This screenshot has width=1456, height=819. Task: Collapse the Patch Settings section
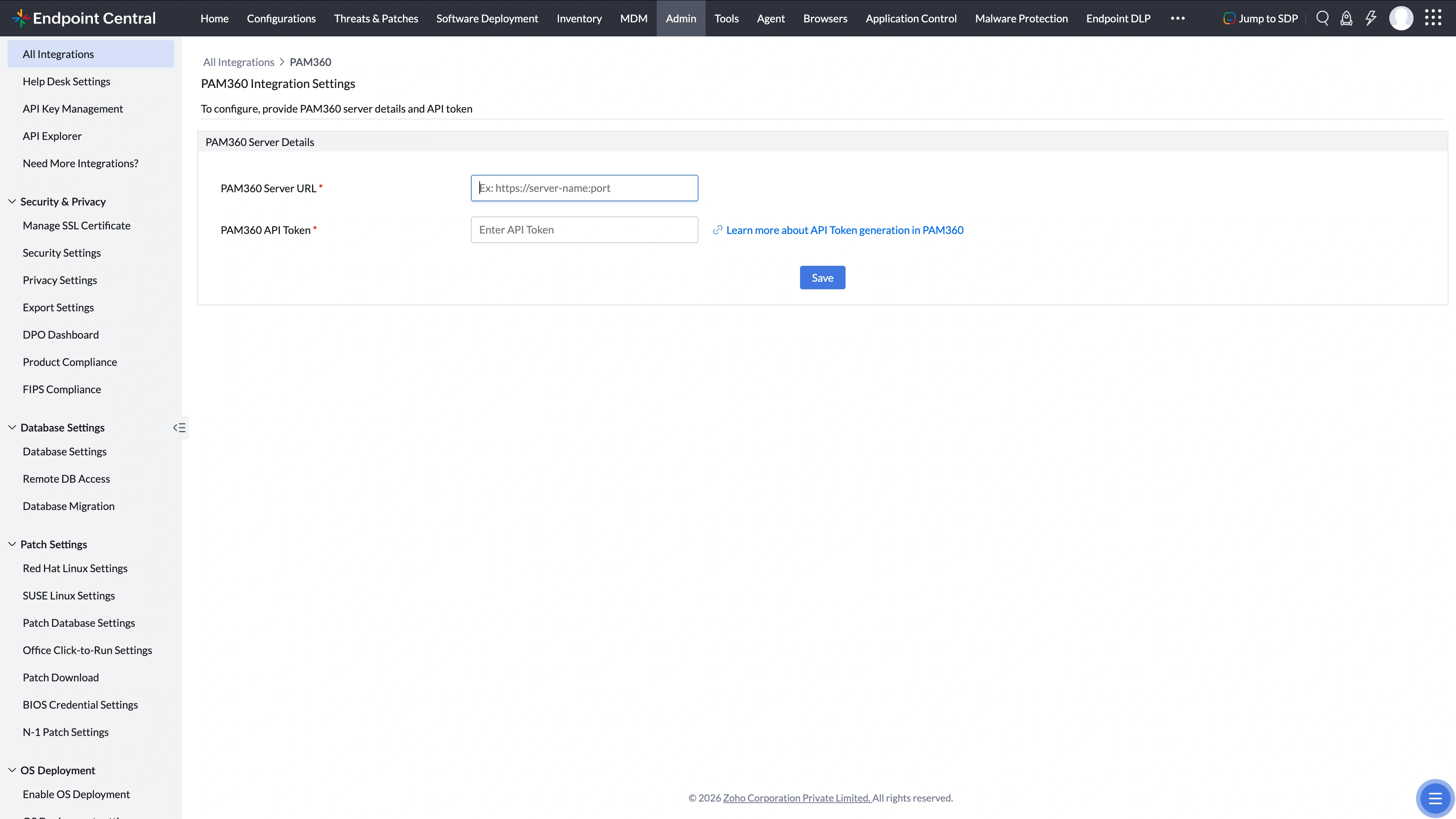point(12,544)
